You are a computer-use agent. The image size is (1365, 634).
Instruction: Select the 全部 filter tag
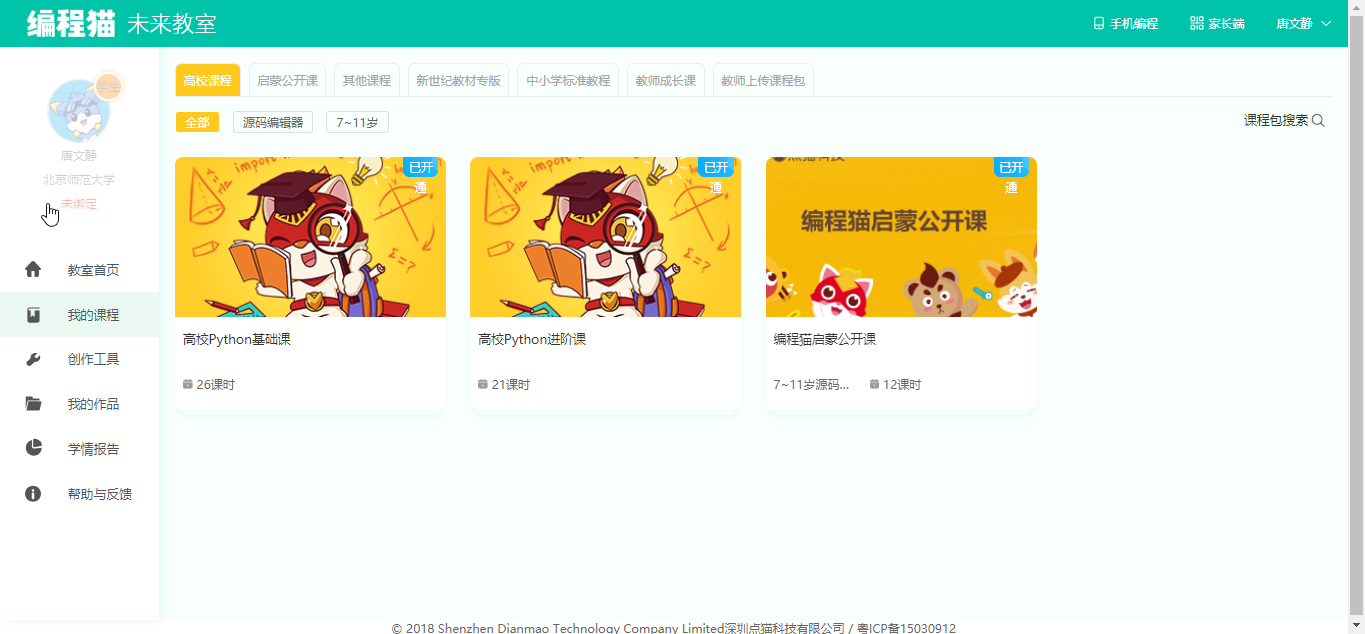[198, 122]
